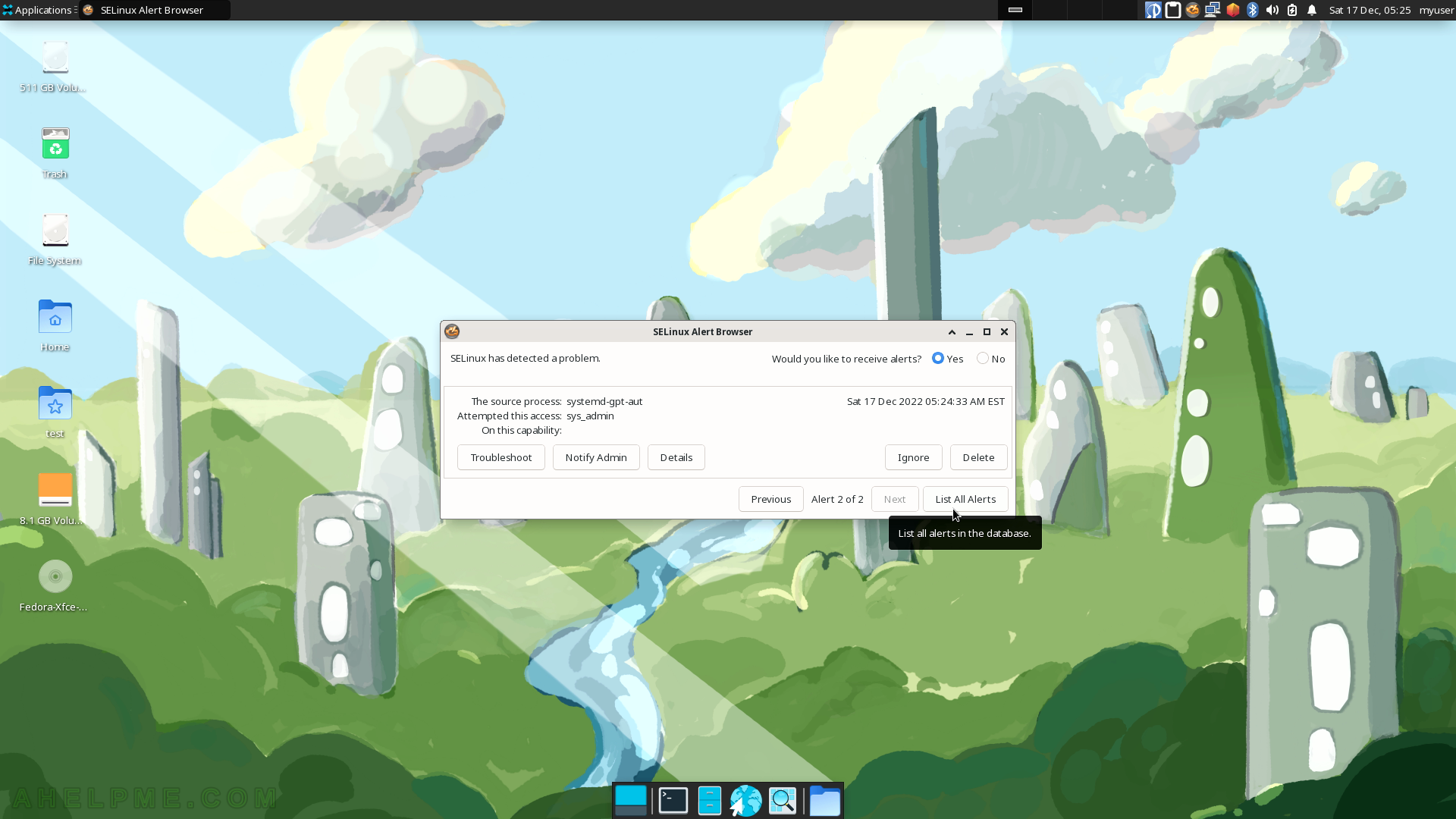
Task: Minimize the SELinux Alert Browser window
Action: 969,331
